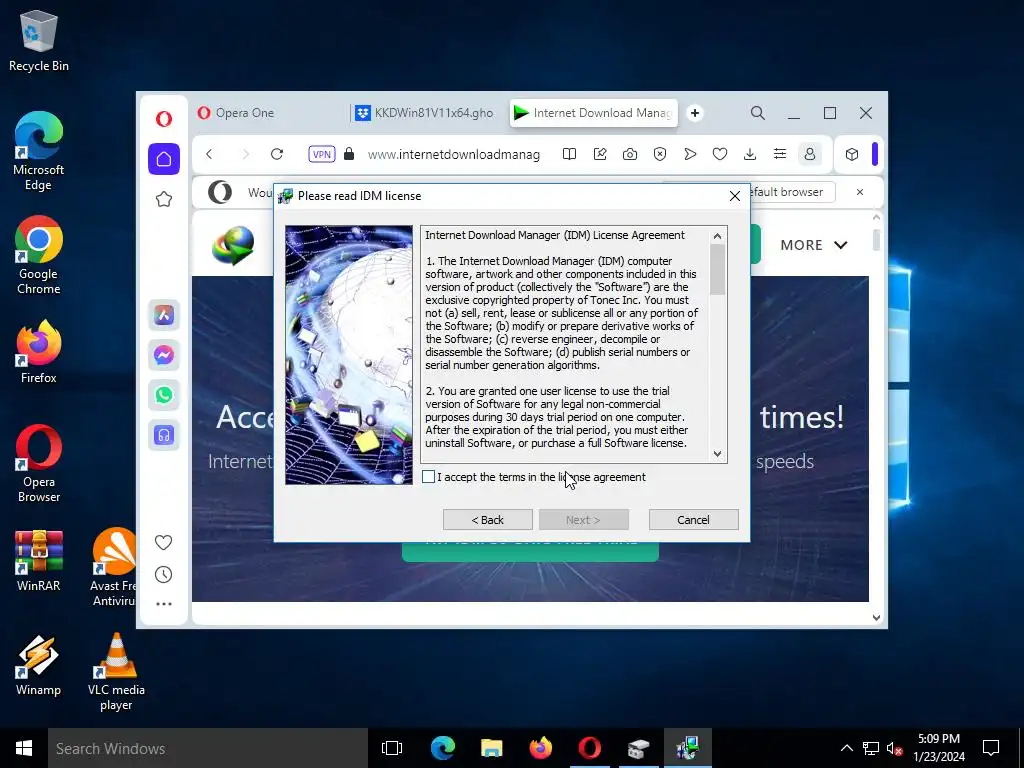Open a new tab with plus button
This screenshot has width=1024, height=768.
click(695, 113)
